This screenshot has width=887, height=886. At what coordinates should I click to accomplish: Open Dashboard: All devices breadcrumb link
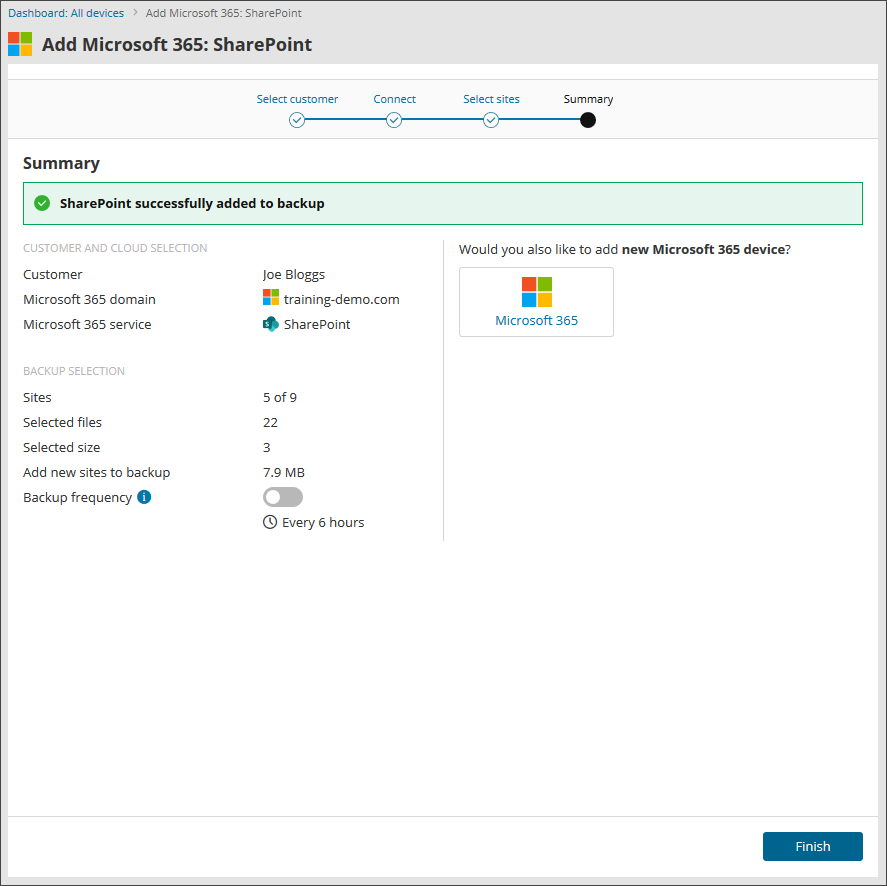[66, 13]
